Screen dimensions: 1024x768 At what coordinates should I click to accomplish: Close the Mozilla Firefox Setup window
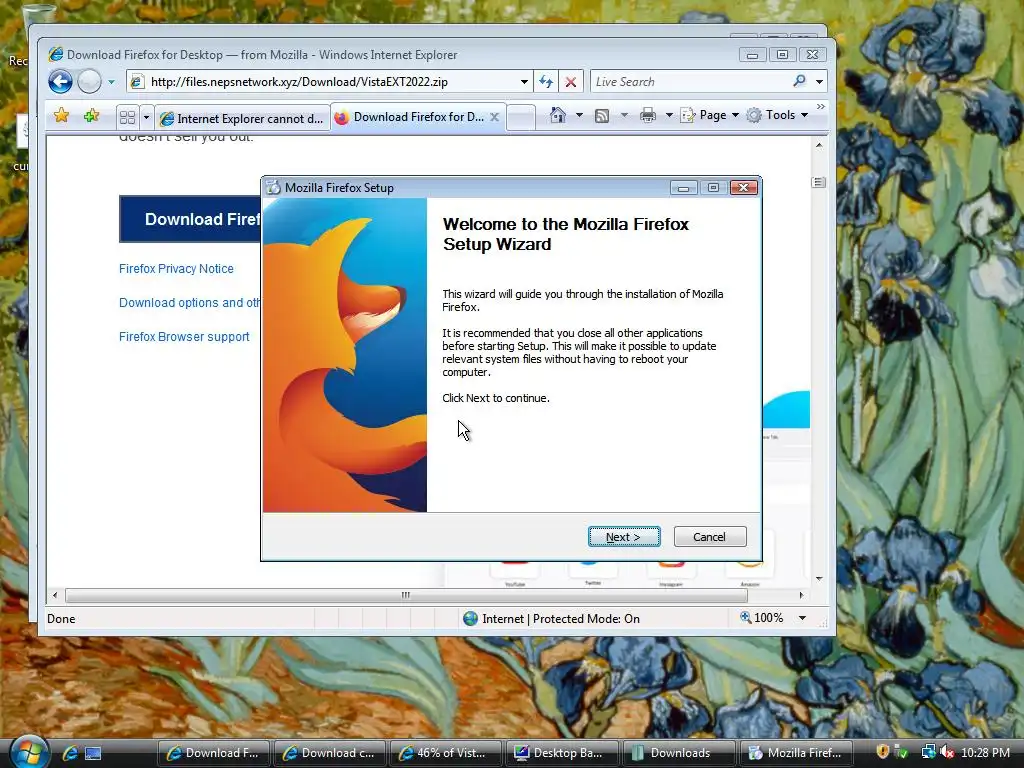coord(743,187)
